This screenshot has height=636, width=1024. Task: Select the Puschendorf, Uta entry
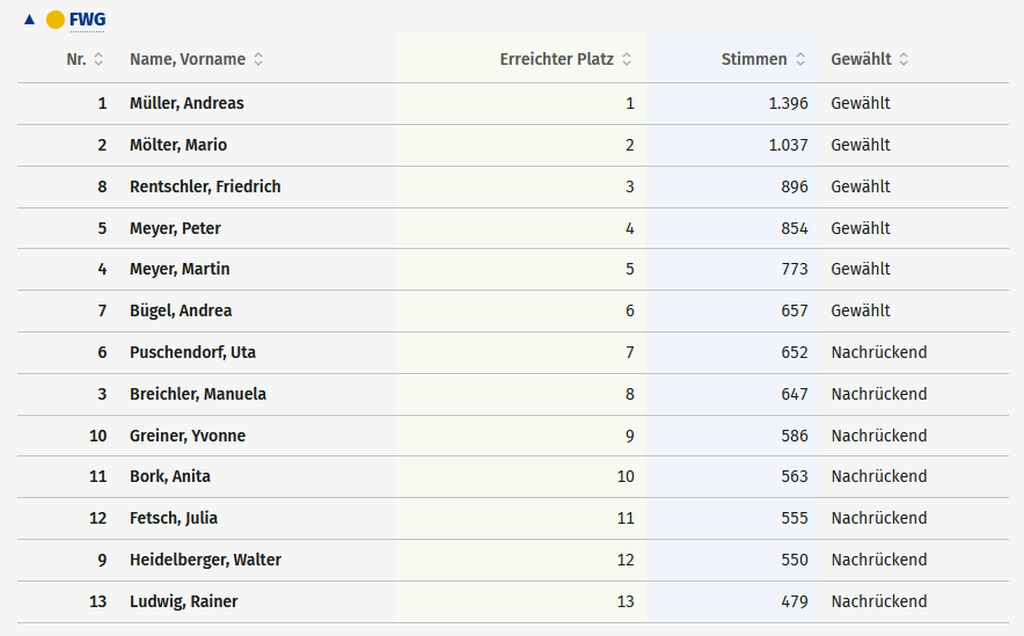coord(513,353)
